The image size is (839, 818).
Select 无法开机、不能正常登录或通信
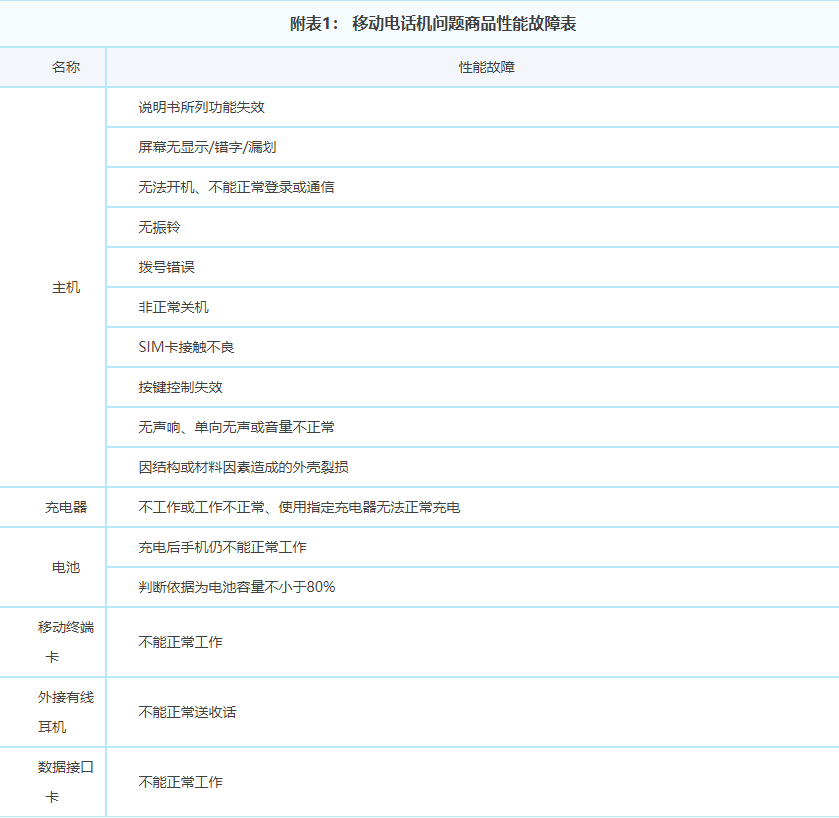click(x=231, y=187)
